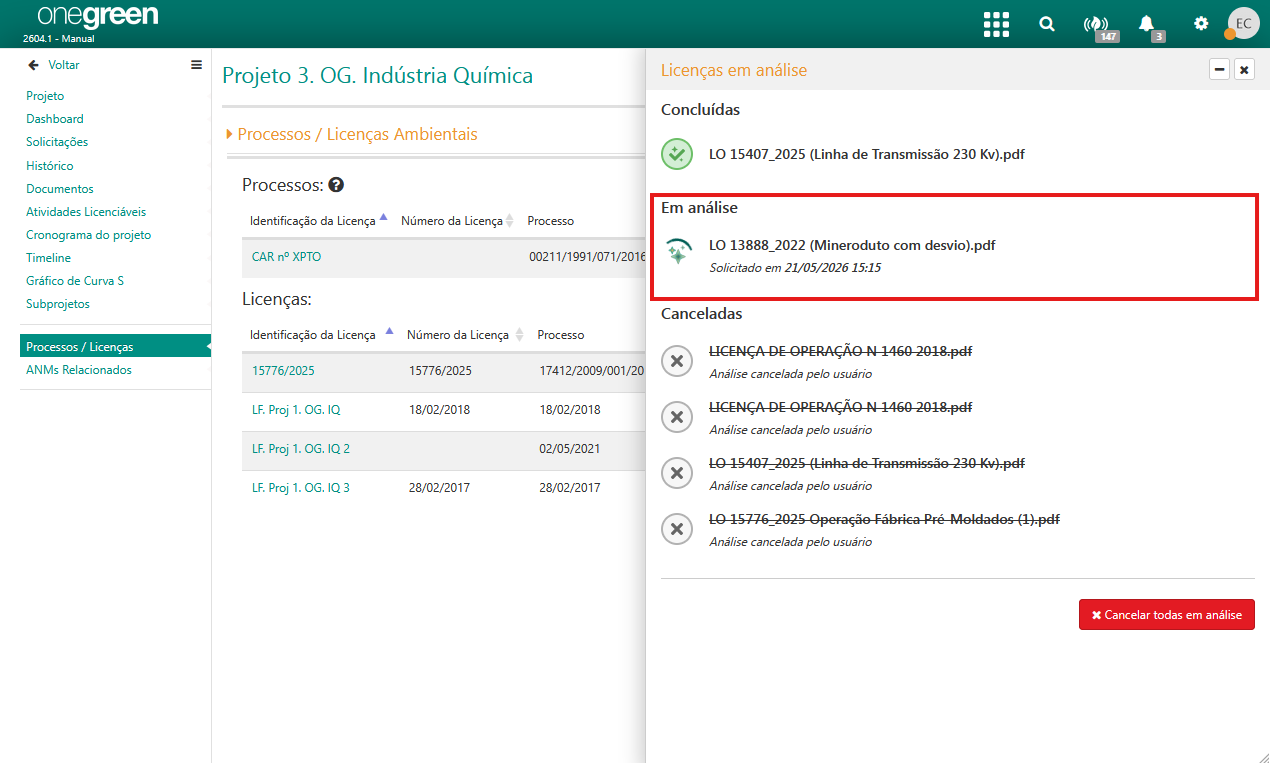Open the apps grid menu
This screenshot has height=763, width=1270.
point(996,24)
